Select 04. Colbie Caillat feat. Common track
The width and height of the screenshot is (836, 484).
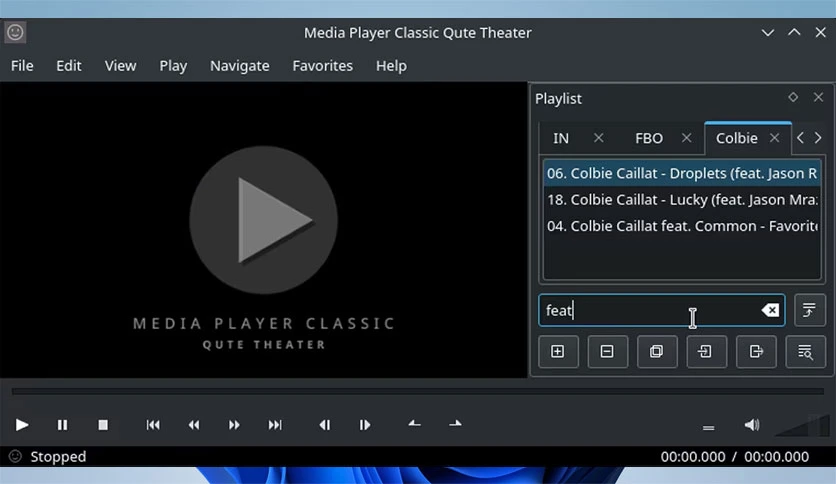(x=682, y=226)
